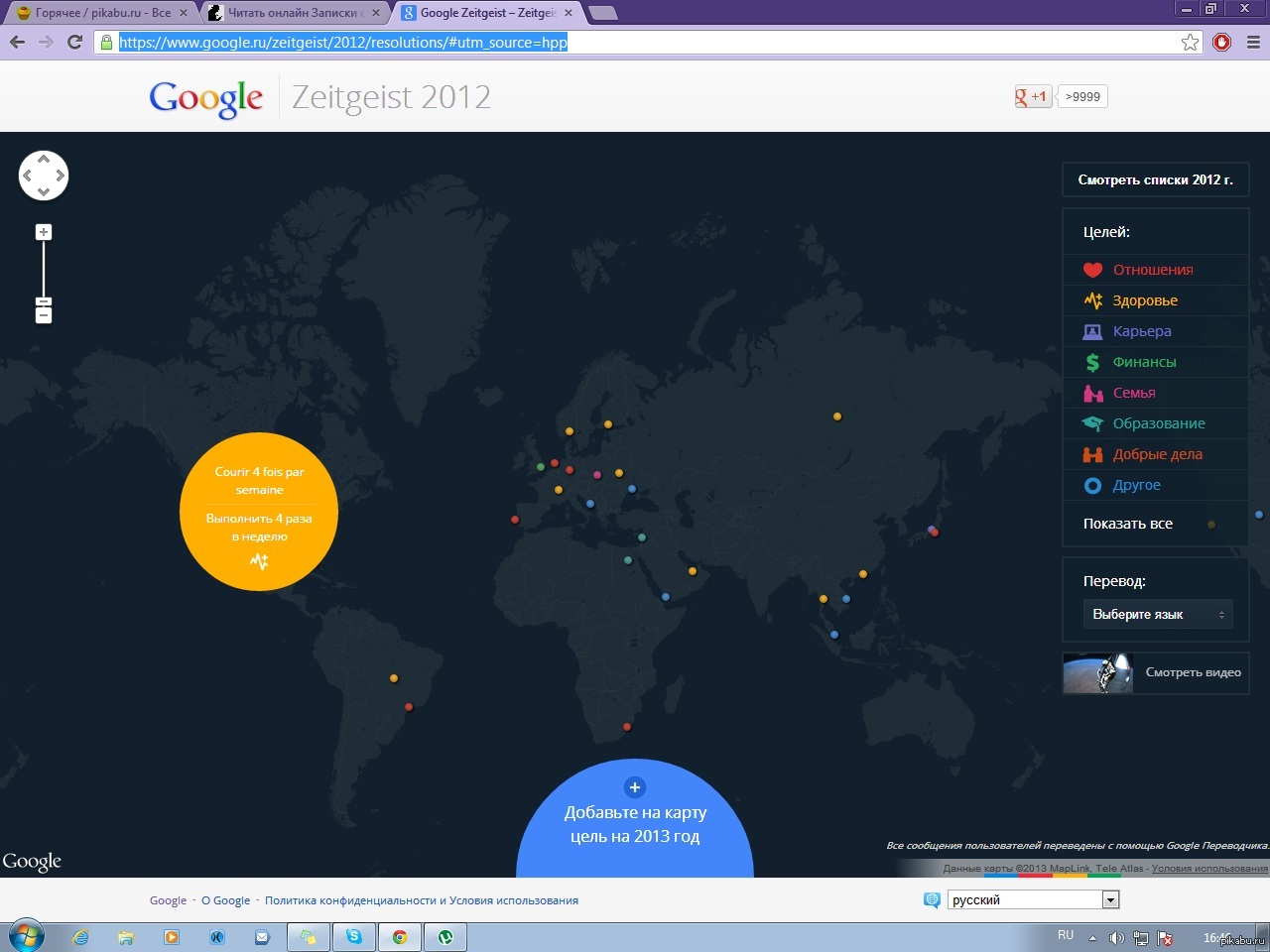
Task: Click the map zoom slider handle
Action: 44,300
